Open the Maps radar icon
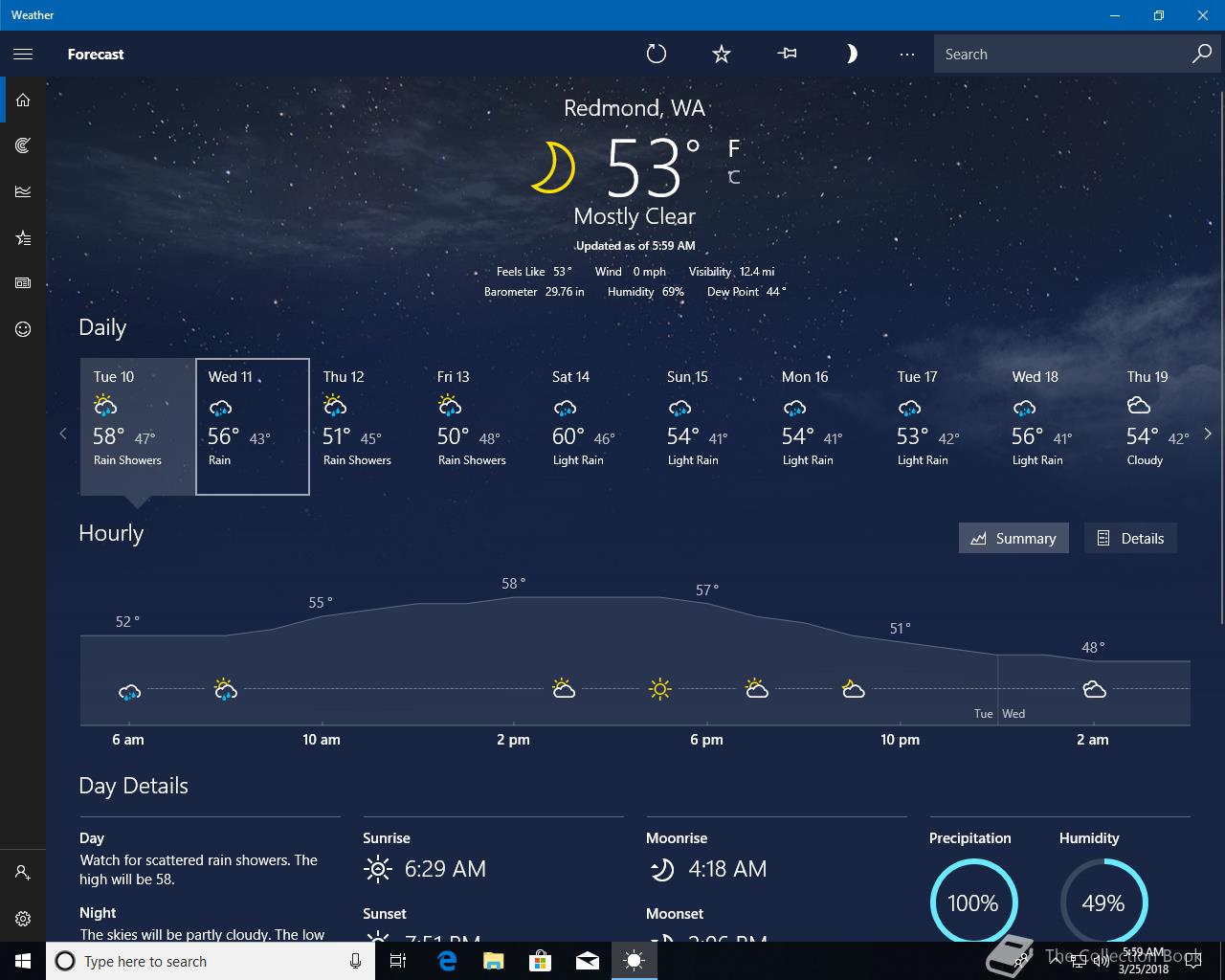The width and height of the screenshot is (1225, 980). click(23, 145)
